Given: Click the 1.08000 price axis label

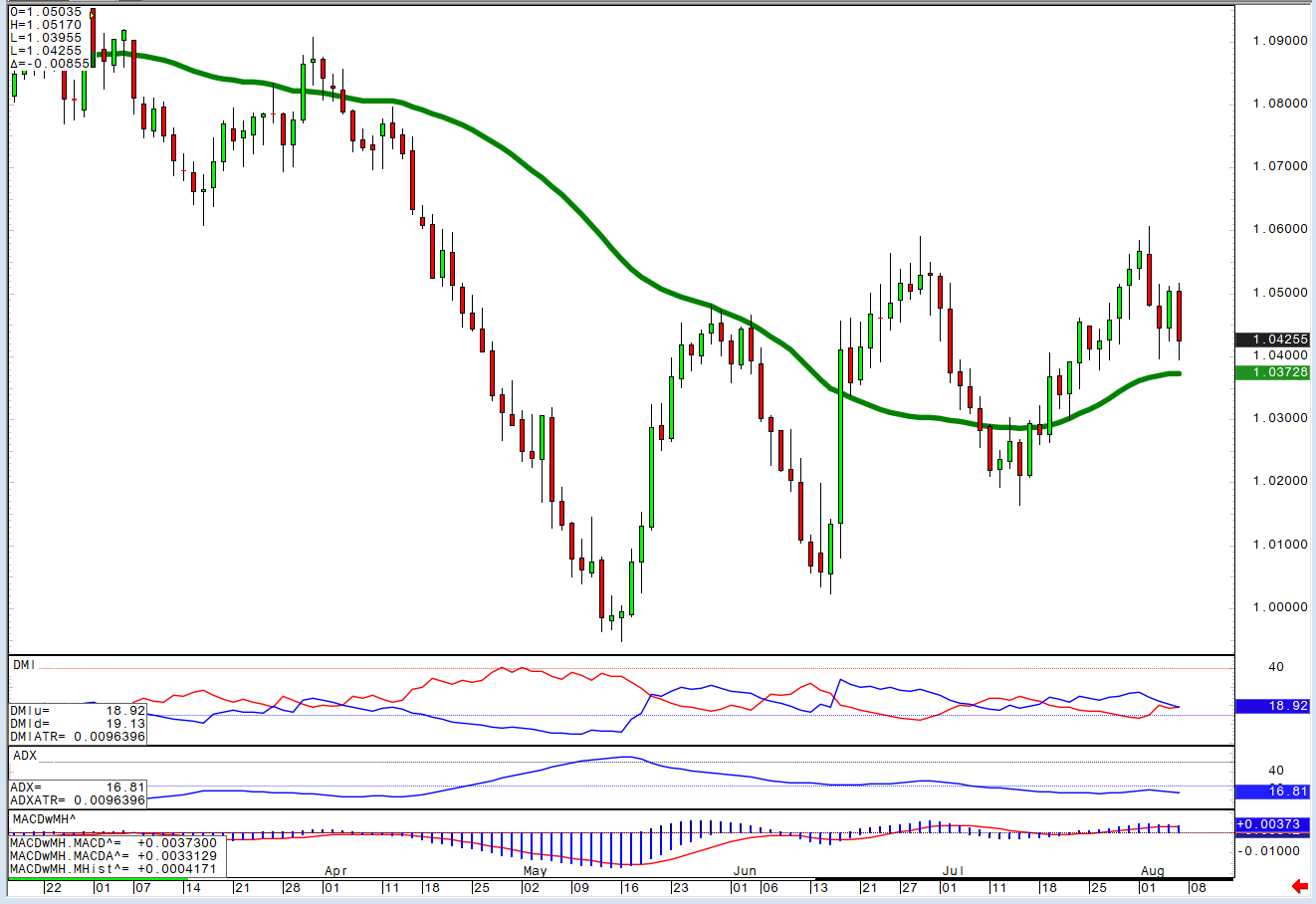Looking at the screenshot, I should [x=1281, y=104].
